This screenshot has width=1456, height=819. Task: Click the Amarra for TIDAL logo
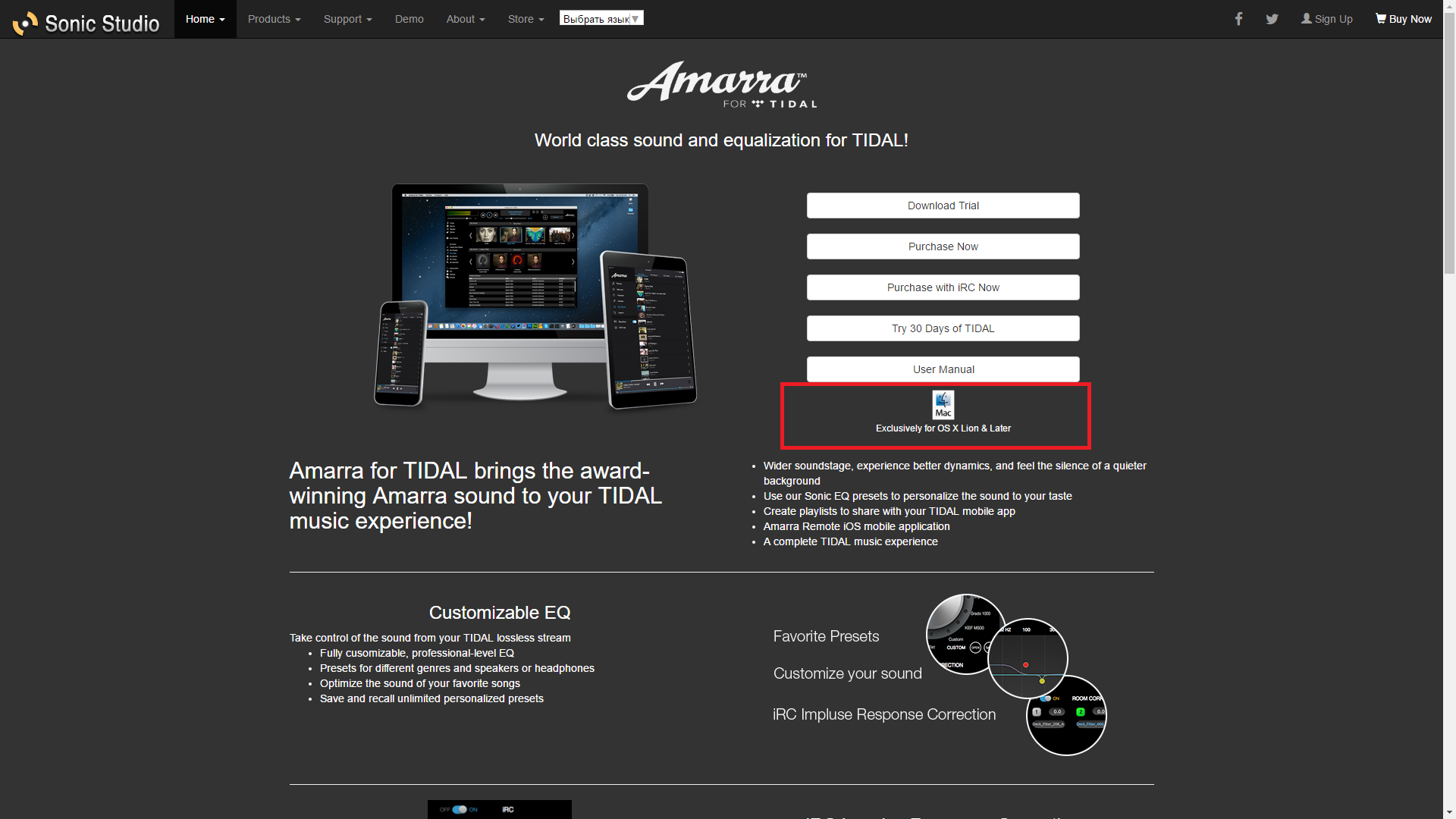(722, 84)
